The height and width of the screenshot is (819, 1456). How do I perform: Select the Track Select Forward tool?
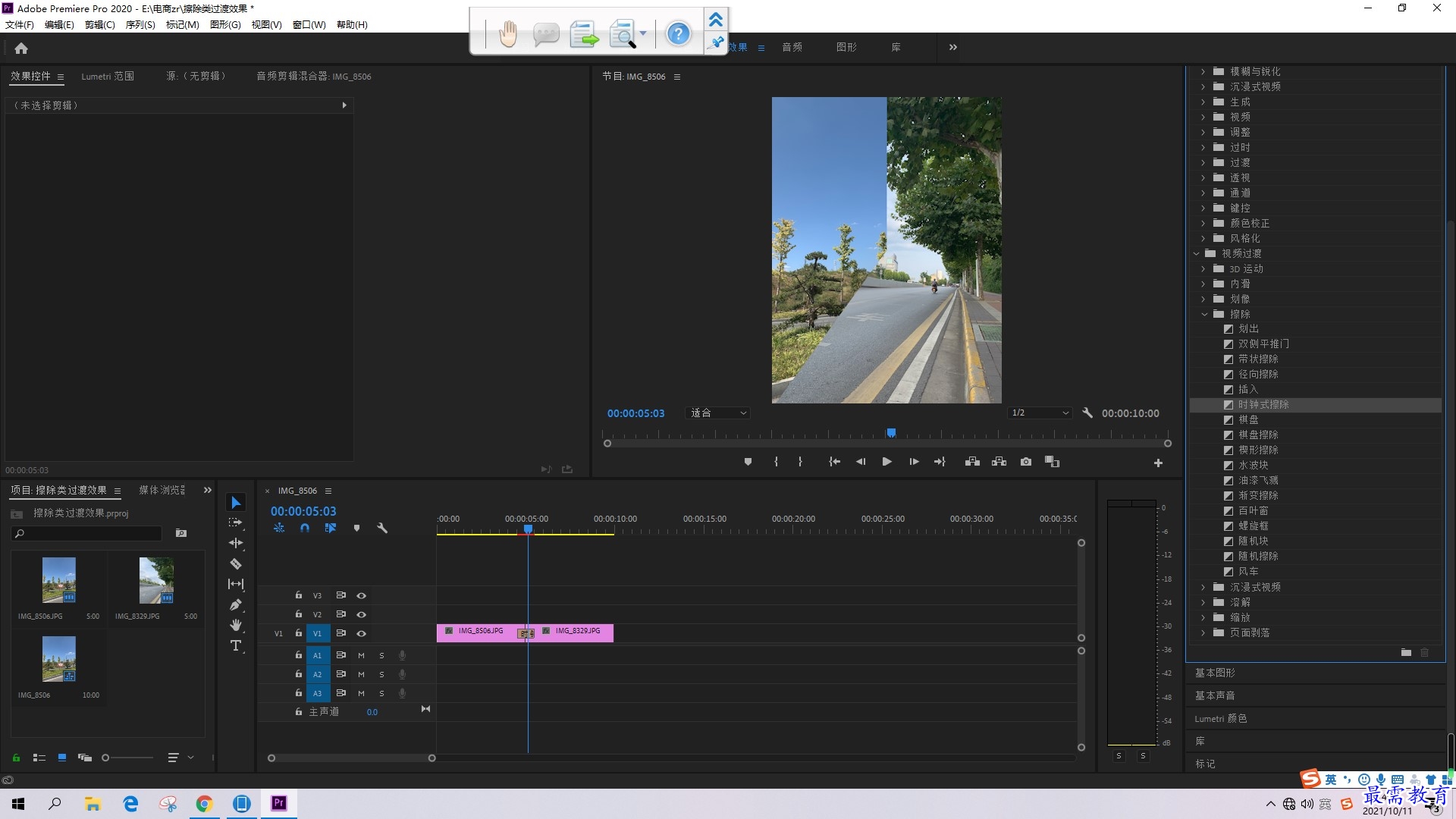click(236, 522)
